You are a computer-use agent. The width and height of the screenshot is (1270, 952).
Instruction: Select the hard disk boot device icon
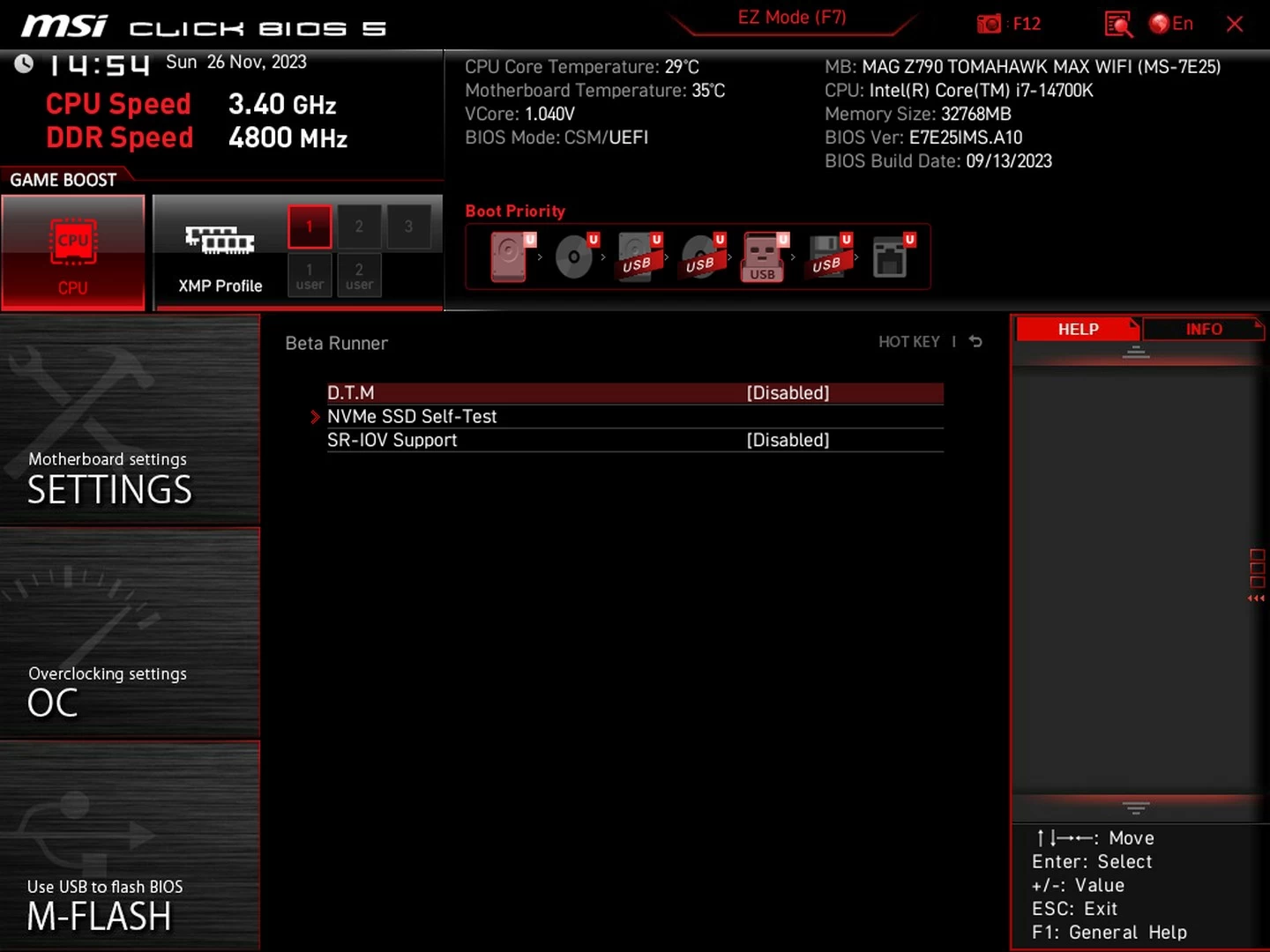pyautogui.click(x=511, y=257)
